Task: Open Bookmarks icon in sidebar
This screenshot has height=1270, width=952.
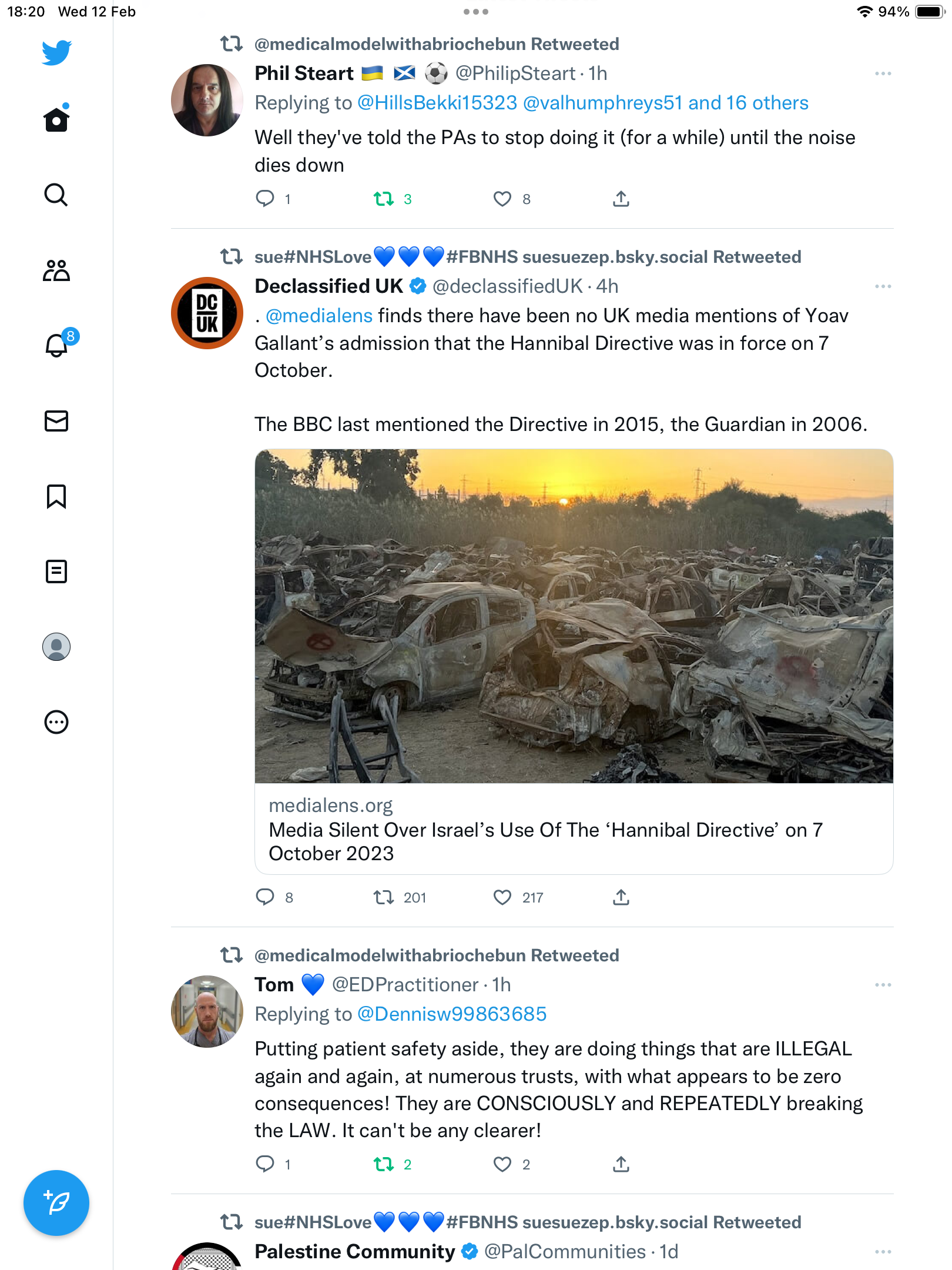Action: coord(56,496)
